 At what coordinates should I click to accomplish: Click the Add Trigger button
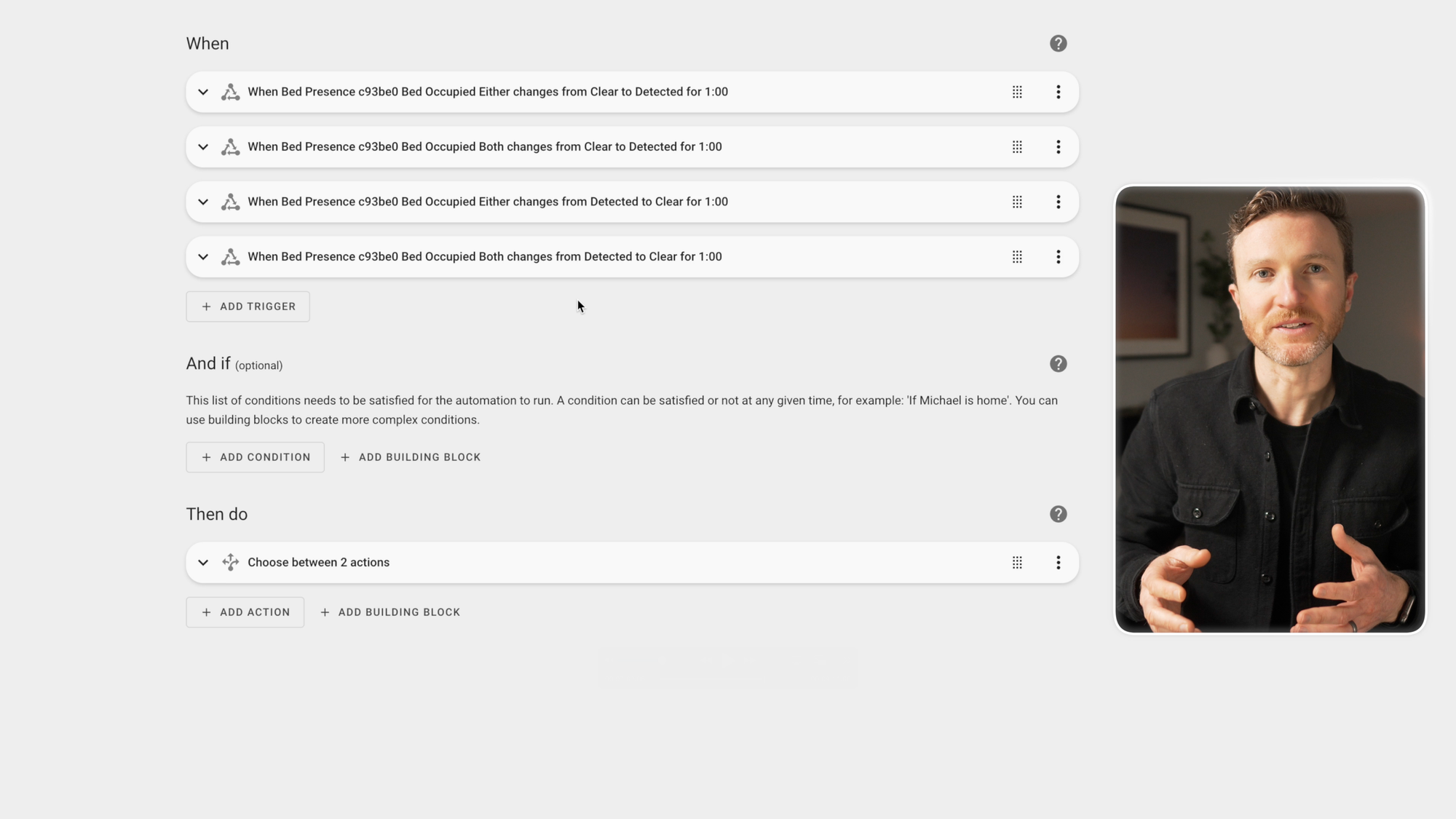tap(248, 306)
